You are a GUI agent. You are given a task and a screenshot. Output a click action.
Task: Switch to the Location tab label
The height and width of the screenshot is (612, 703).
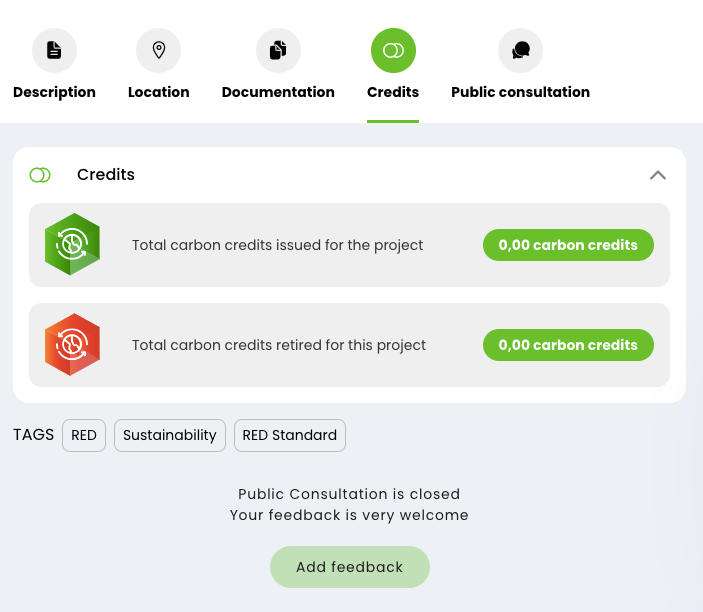pos(159,92)
